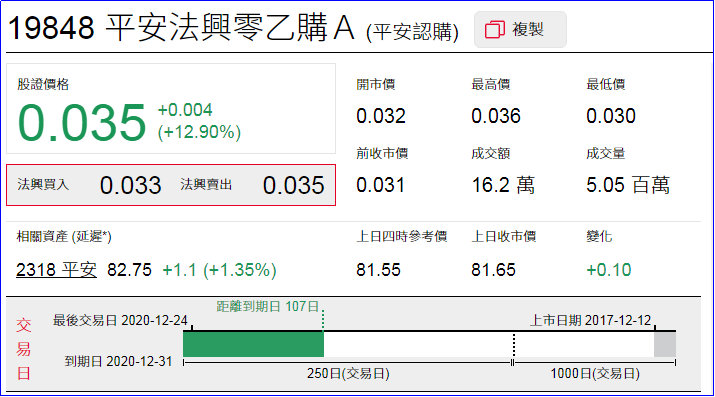The width and height of the screenshot is (715, 397).
Task: Click the 距離到期日 107日 timeline marker
Action: click(x=268, y=307)
